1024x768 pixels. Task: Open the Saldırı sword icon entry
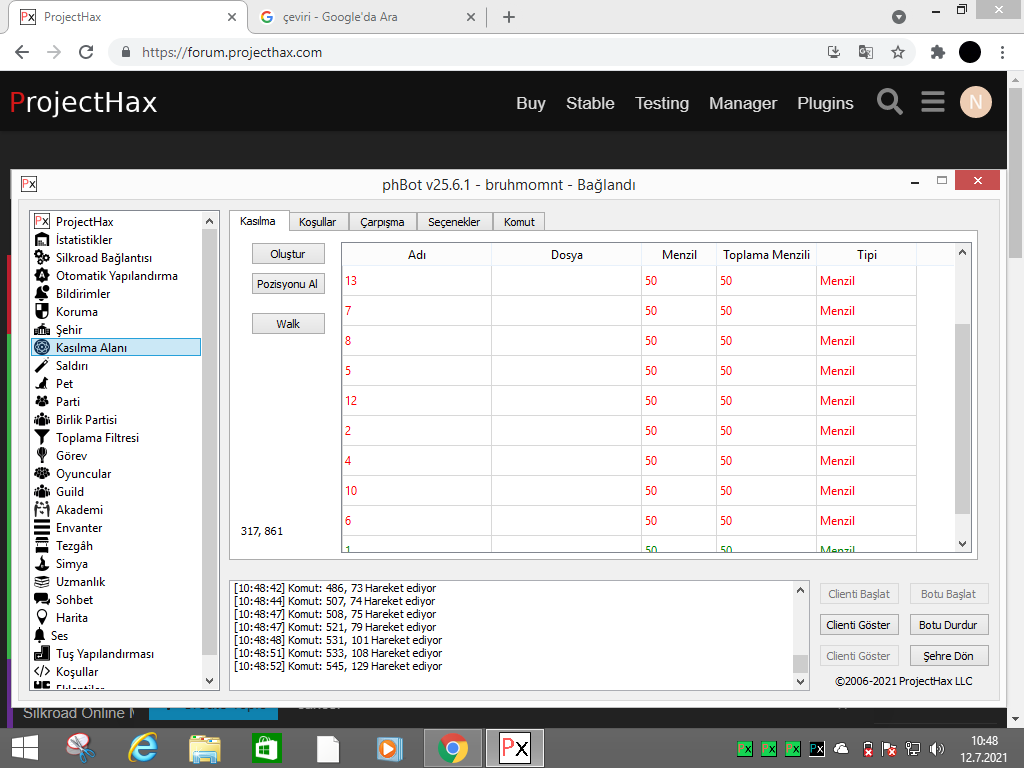[42, 366]
